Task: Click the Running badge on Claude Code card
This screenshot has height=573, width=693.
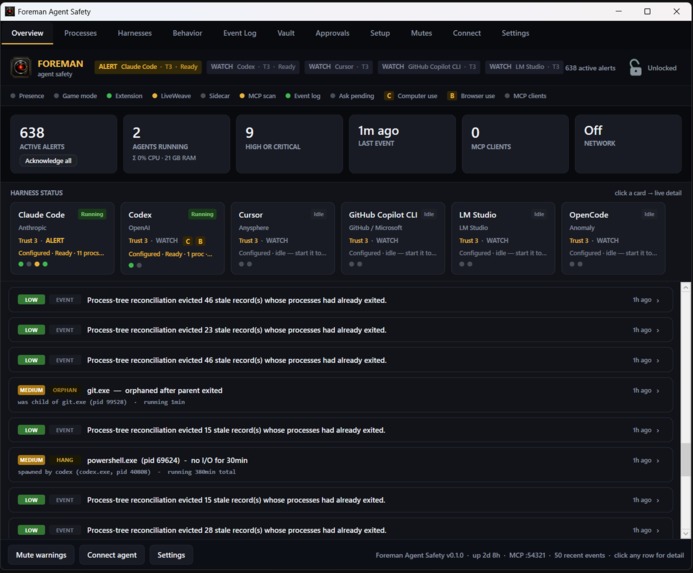Action: (92, 214)
